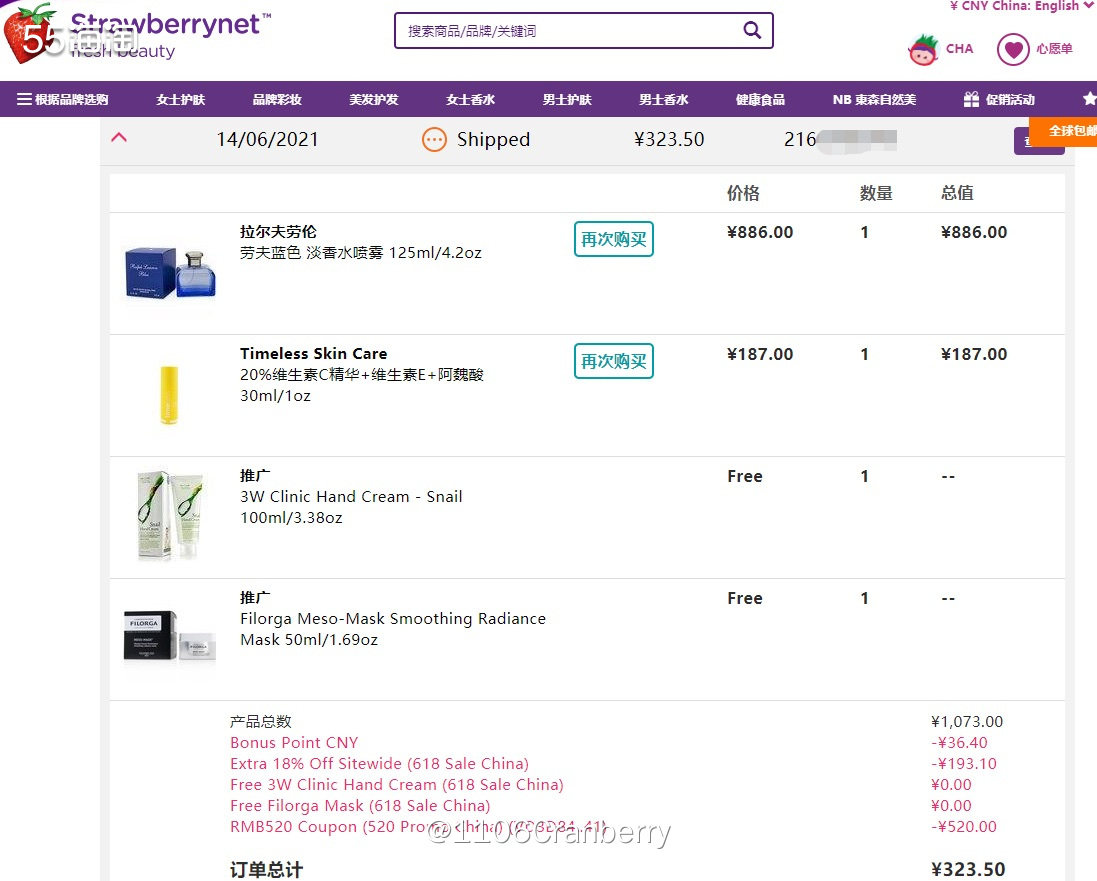
Task: Click the -¥36.40 bonus point value
Action: 959,742
